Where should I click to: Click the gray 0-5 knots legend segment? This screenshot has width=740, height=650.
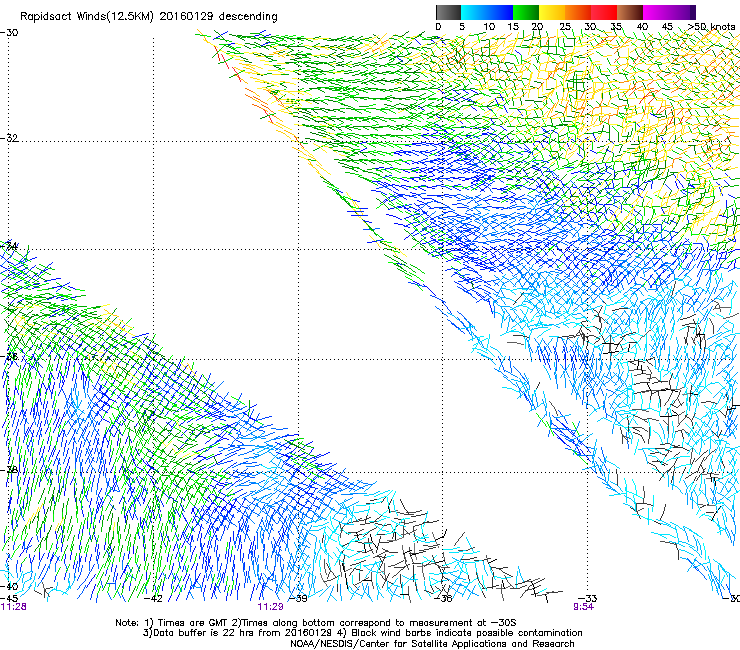[448, 12]
